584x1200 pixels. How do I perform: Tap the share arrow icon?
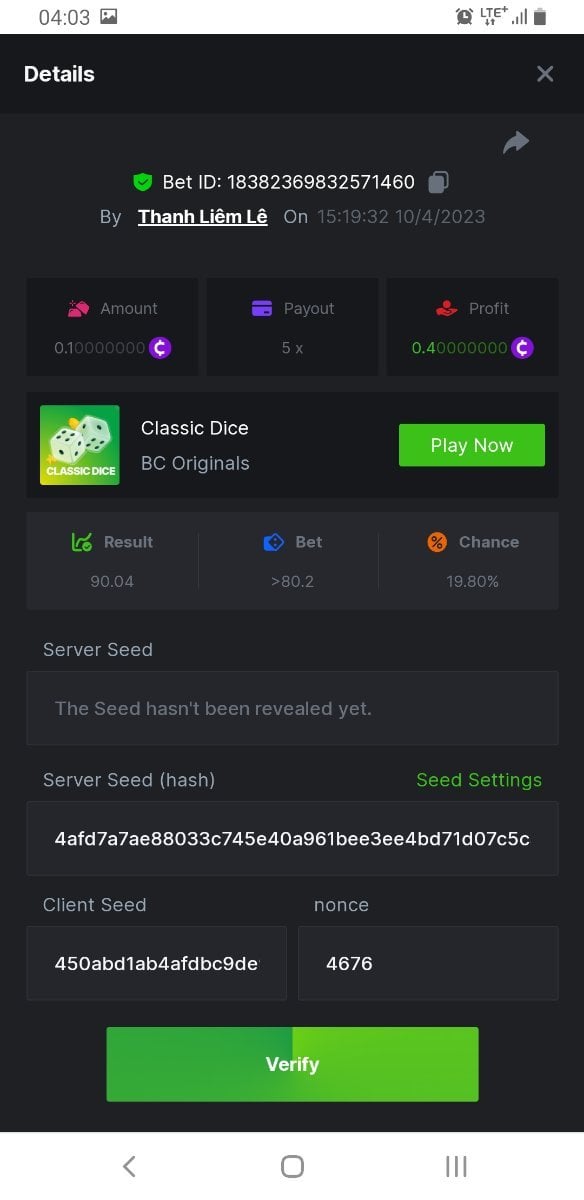(x=516, y=143)
